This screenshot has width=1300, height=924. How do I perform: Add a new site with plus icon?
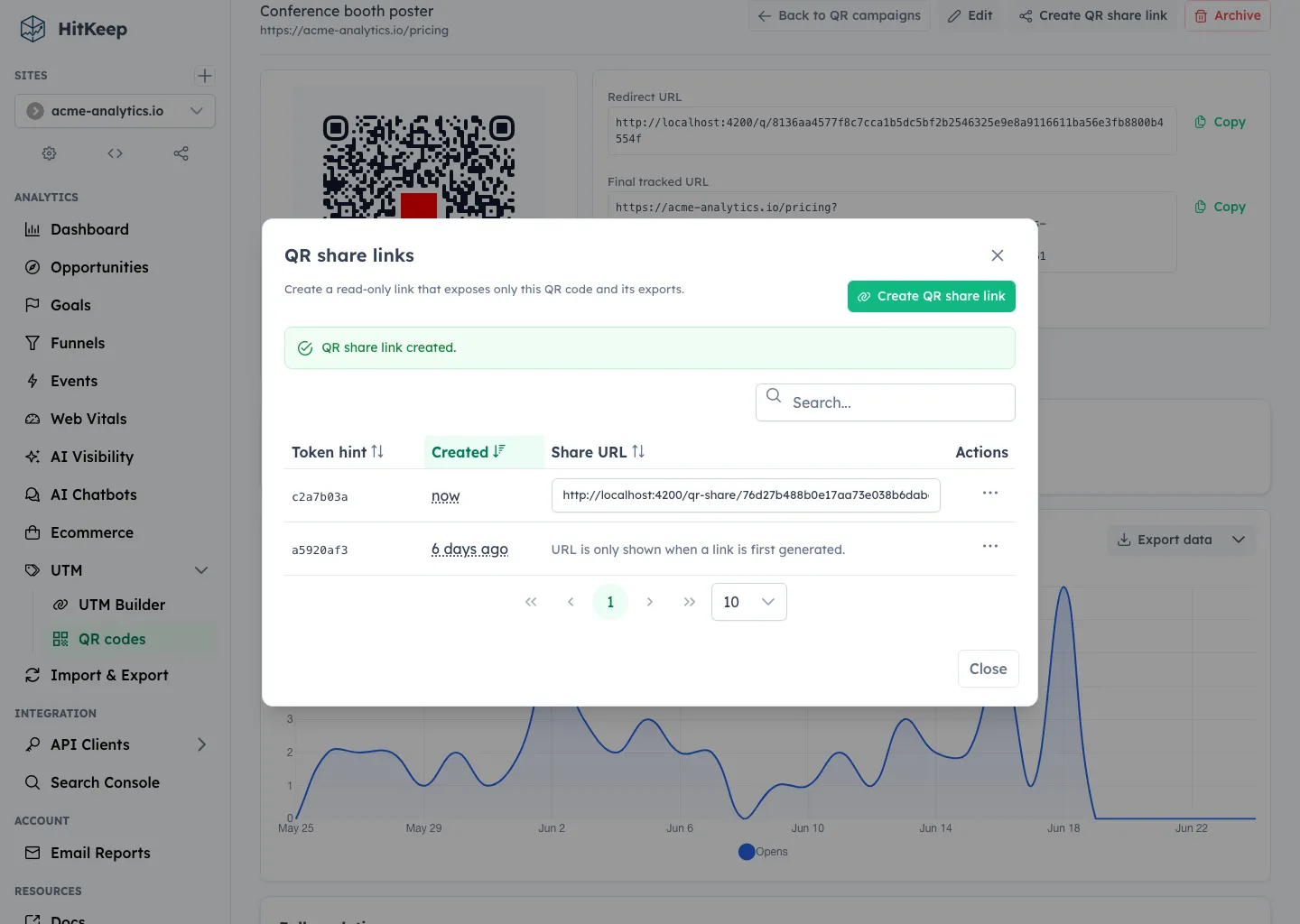point(205,76)
